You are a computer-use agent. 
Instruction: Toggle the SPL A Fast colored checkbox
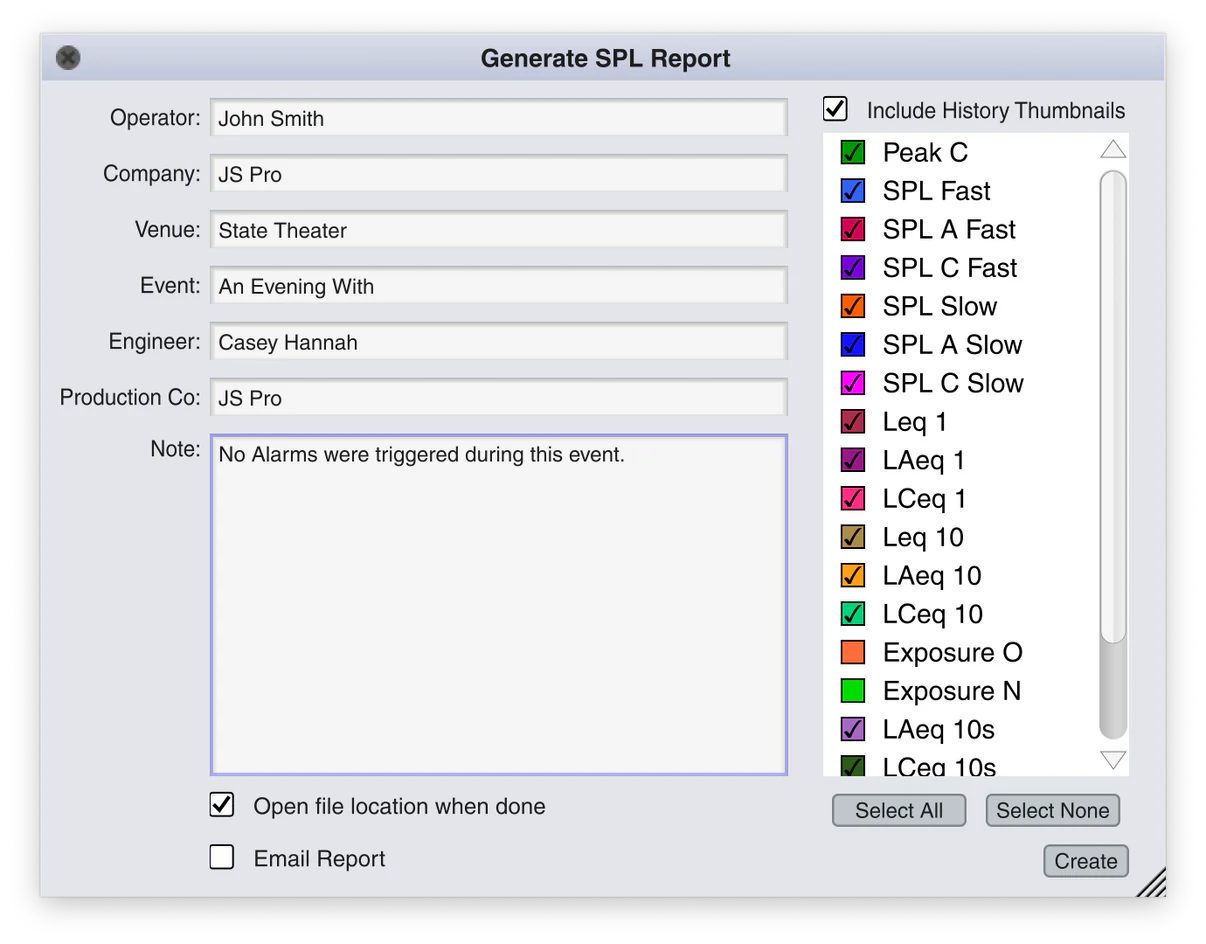[x=852, y=230]
